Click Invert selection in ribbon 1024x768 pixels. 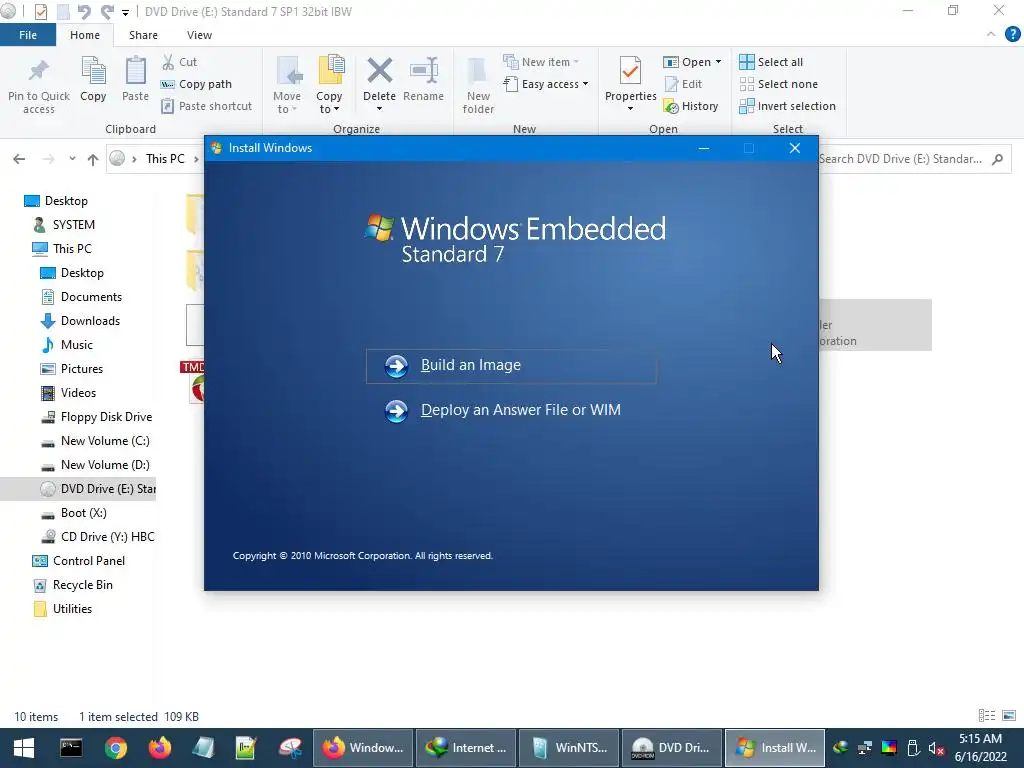pos(788,106)
